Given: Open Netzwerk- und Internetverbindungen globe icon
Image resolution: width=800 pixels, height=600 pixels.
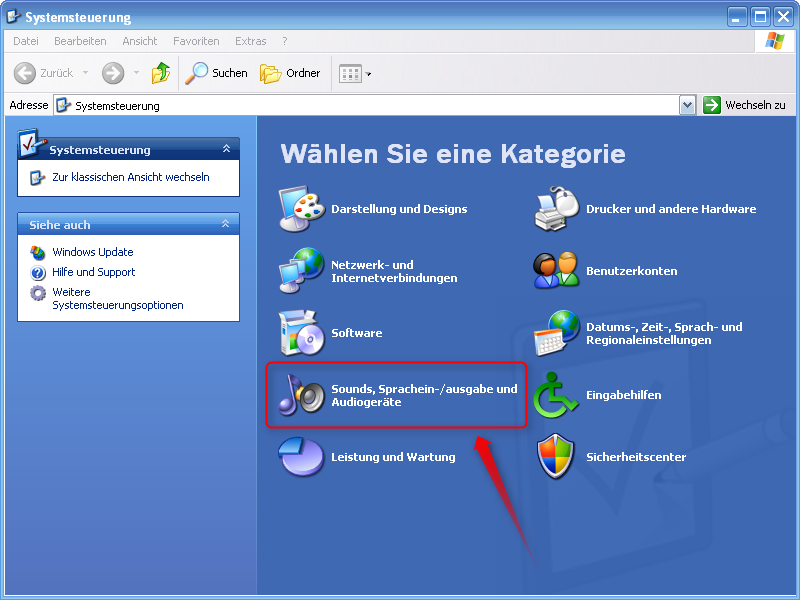Looking at the screenshot, I should [302, 270].
